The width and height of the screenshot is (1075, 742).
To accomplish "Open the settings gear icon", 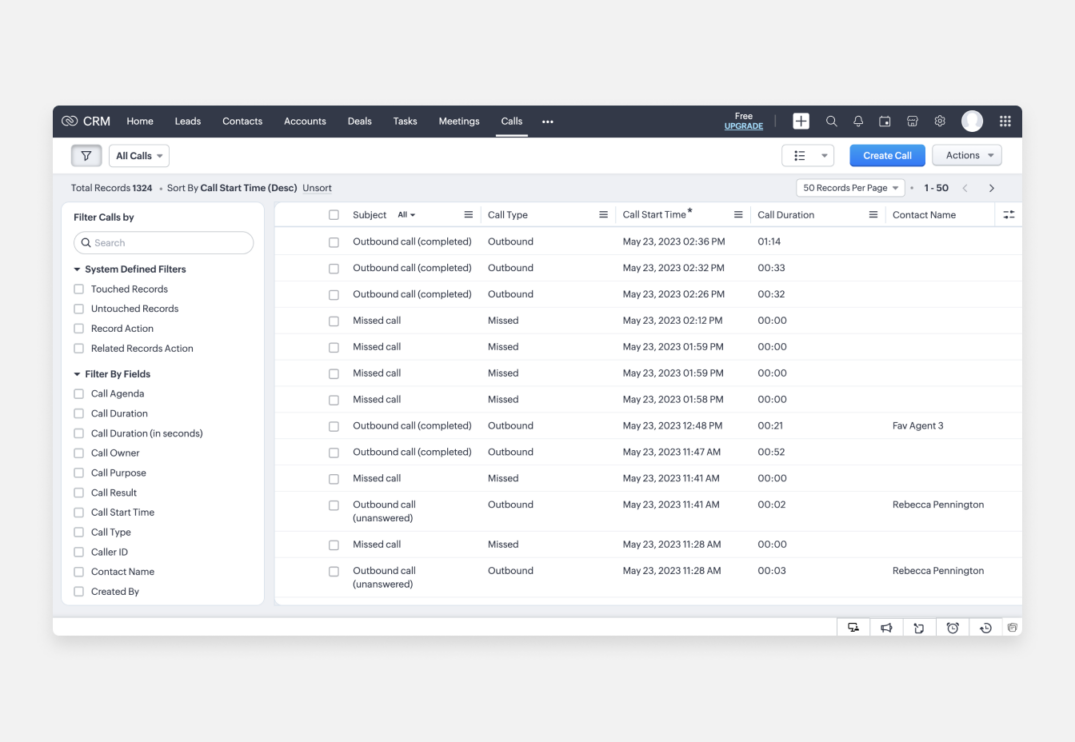I will (940, 121).
